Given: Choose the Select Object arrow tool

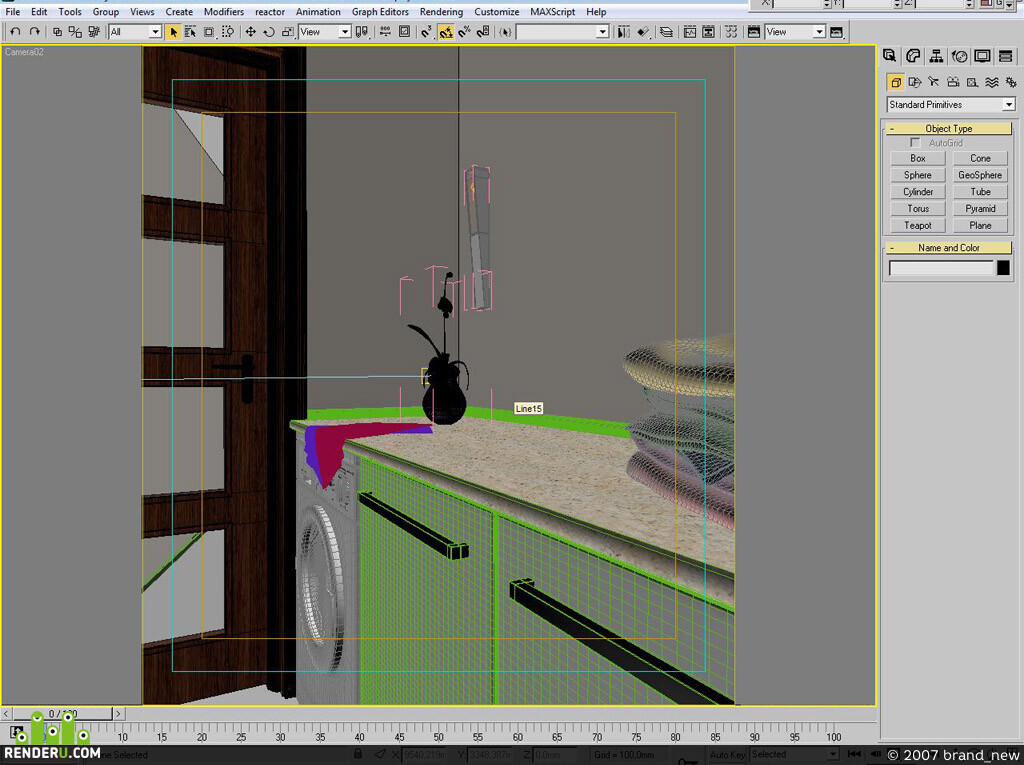Looking at the screenshot, I should point(173,31).
